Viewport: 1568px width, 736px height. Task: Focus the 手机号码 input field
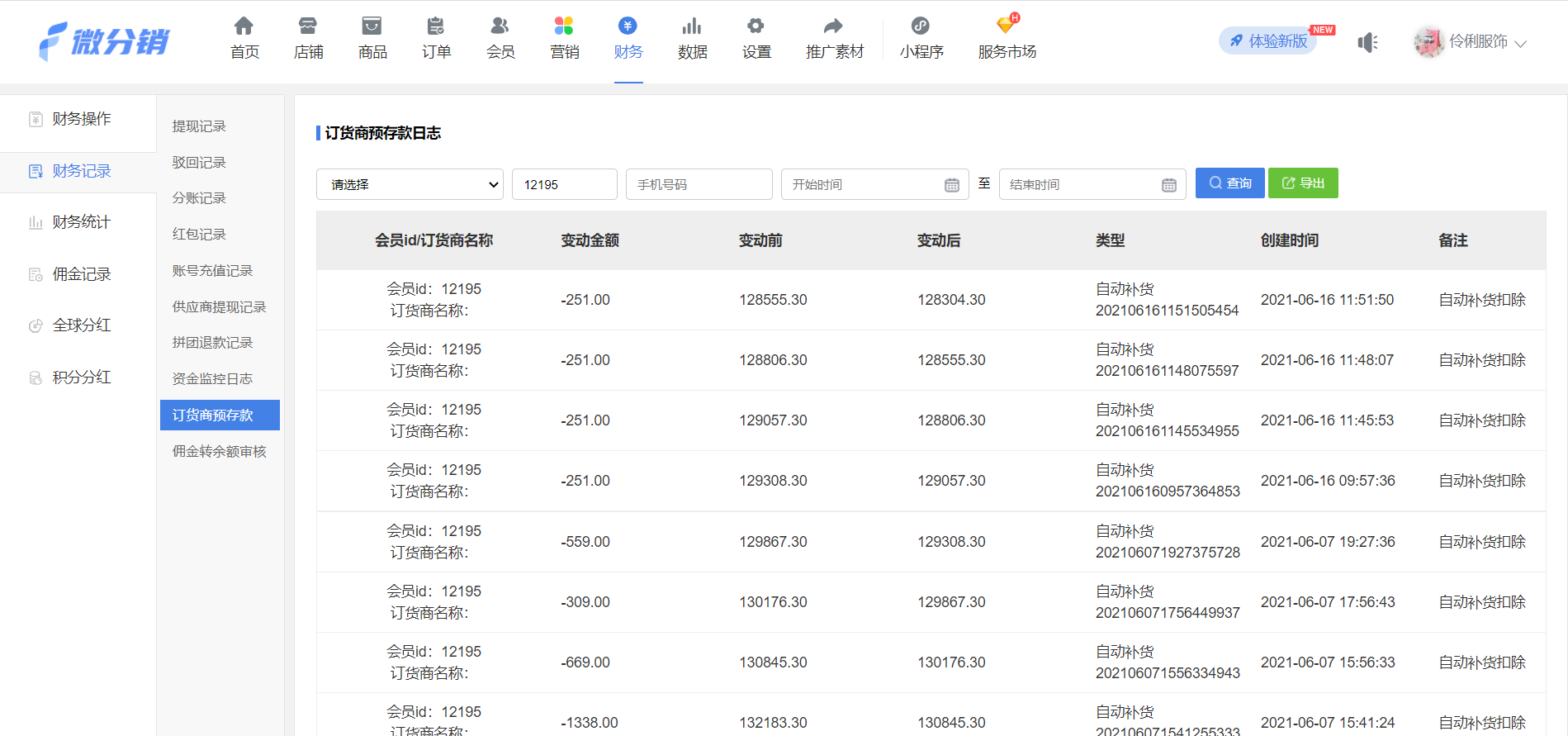tap(699, 184)
